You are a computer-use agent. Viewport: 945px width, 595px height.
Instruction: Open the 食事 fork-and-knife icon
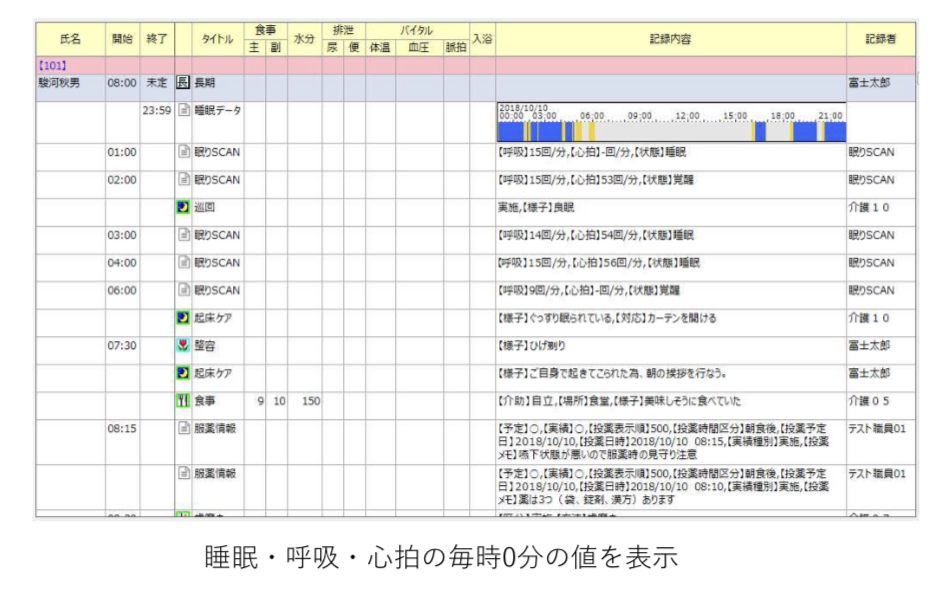point(183,401)
